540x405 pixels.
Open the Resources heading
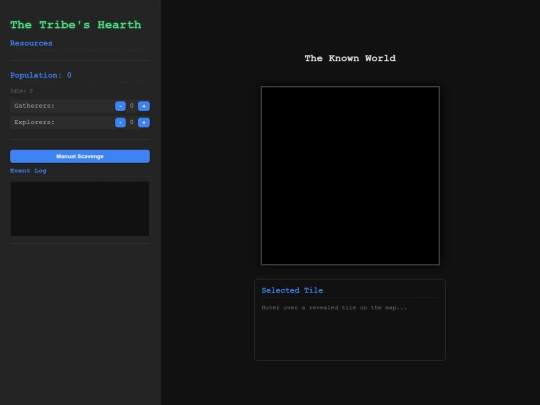click(x=31, y=43)
